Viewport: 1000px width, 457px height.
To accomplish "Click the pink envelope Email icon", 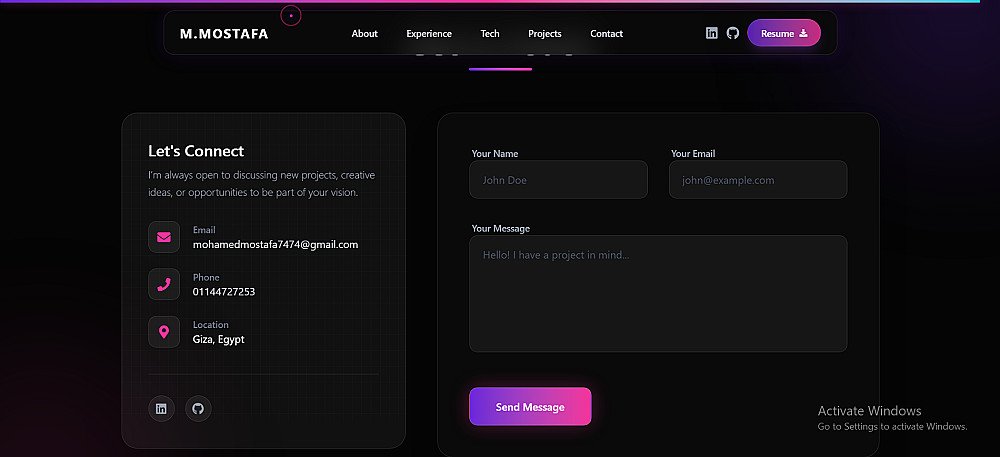I will 164,237.
